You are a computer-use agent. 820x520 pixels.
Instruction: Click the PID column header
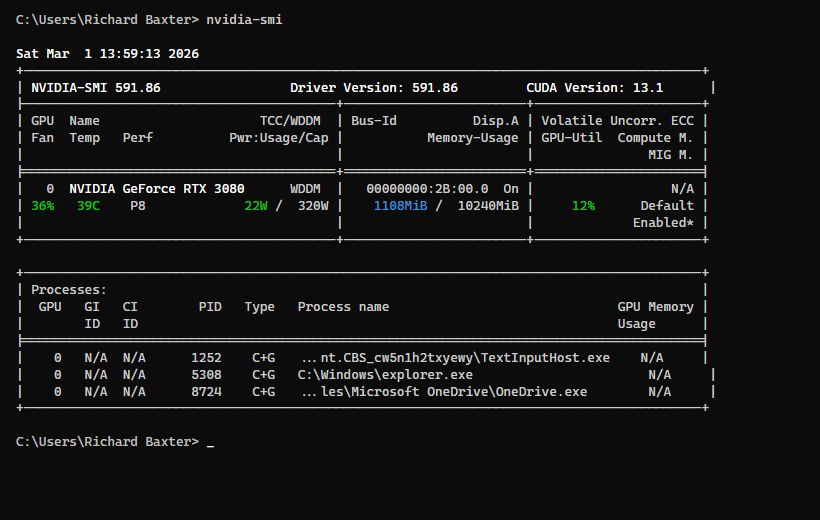point(210,307)
